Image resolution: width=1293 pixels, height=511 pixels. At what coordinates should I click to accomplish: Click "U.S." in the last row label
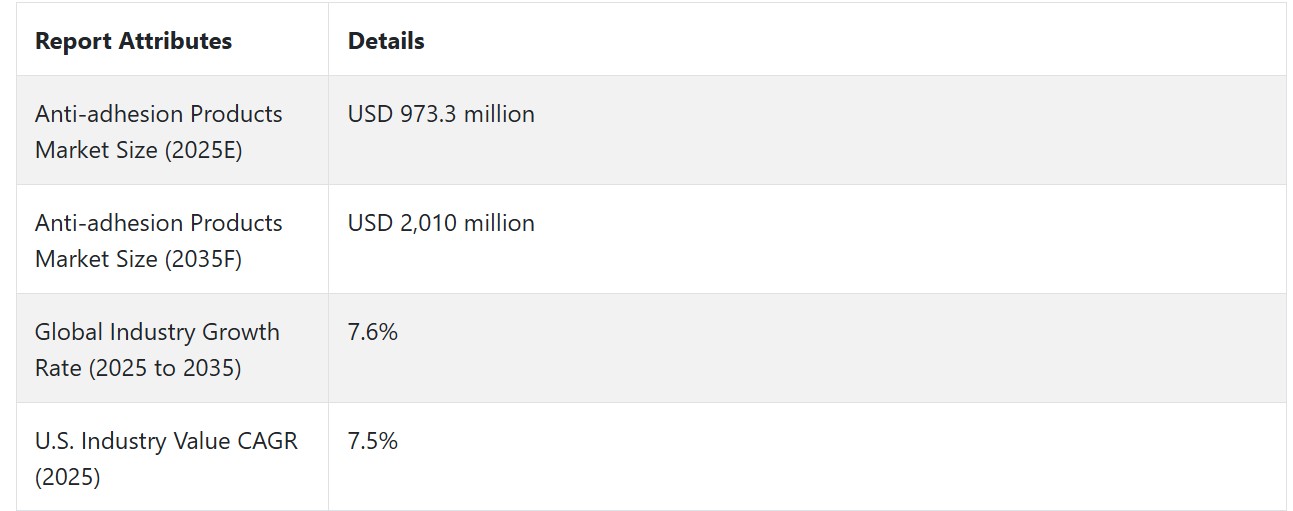tap(54, 441)
